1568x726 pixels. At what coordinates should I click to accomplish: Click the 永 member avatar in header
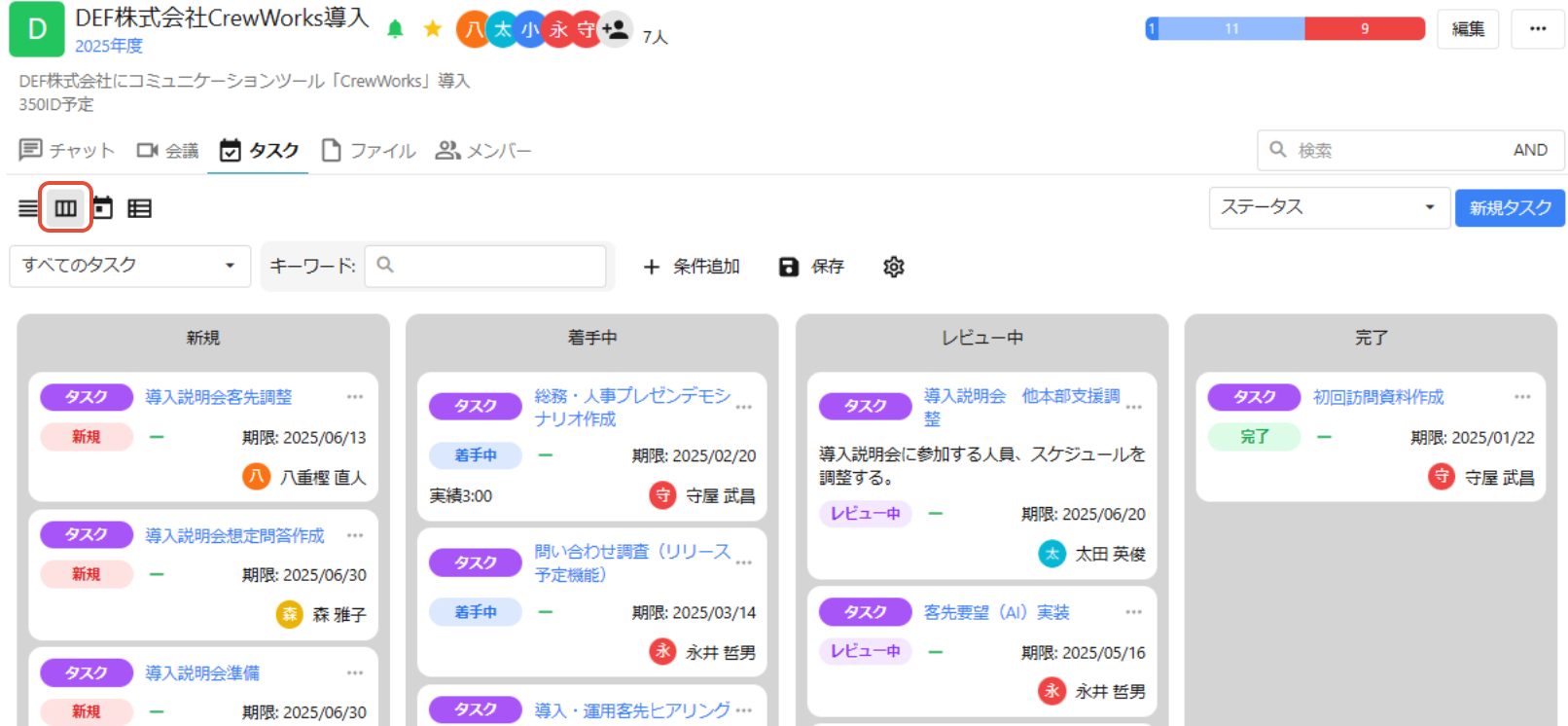(x=558, y=29)
